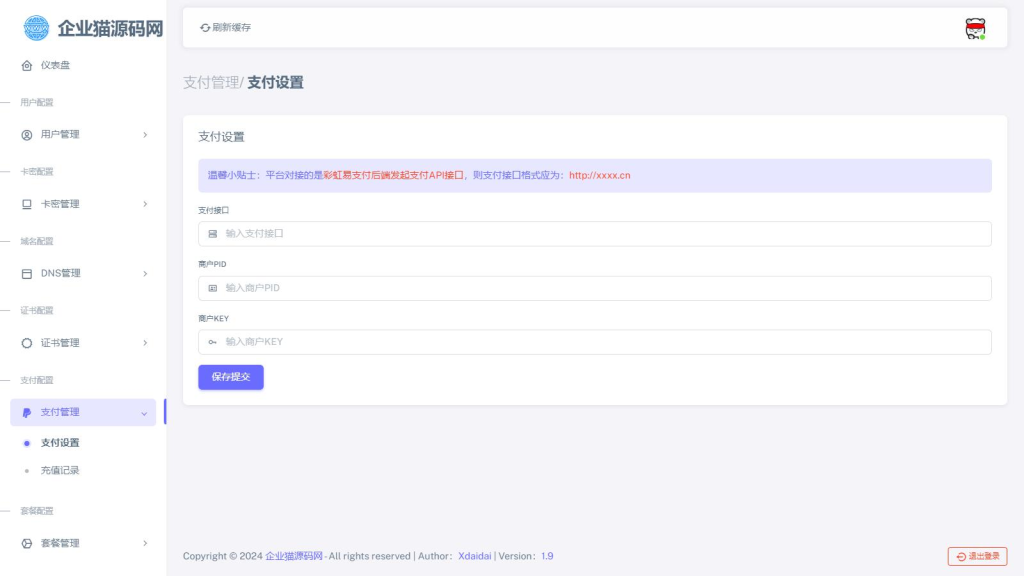Viewport: 1024px width, 576px height.
Task: Click the card icon inside 支付接口 field
Action: (x=211, y=233)
